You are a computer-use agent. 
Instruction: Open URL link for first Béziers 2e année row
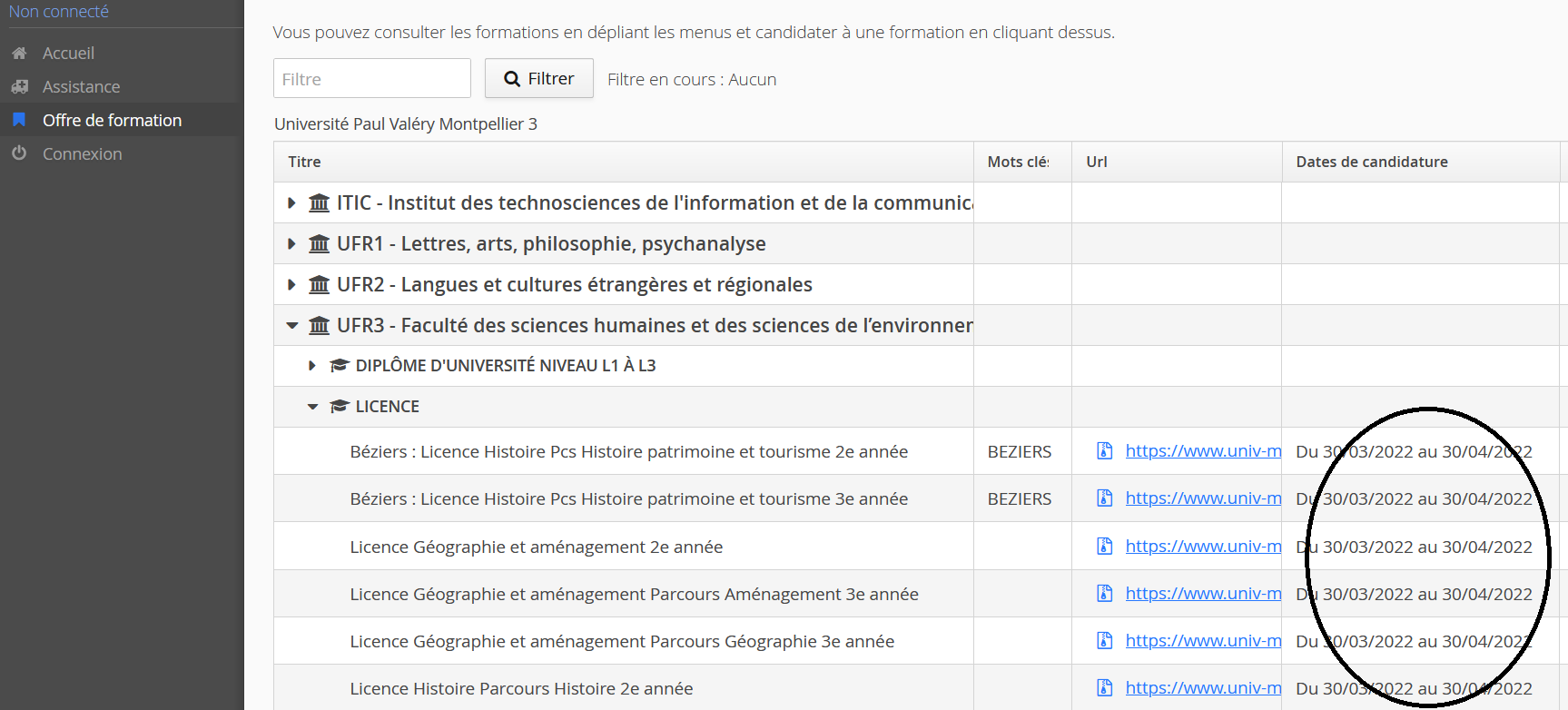point(1203,451)
